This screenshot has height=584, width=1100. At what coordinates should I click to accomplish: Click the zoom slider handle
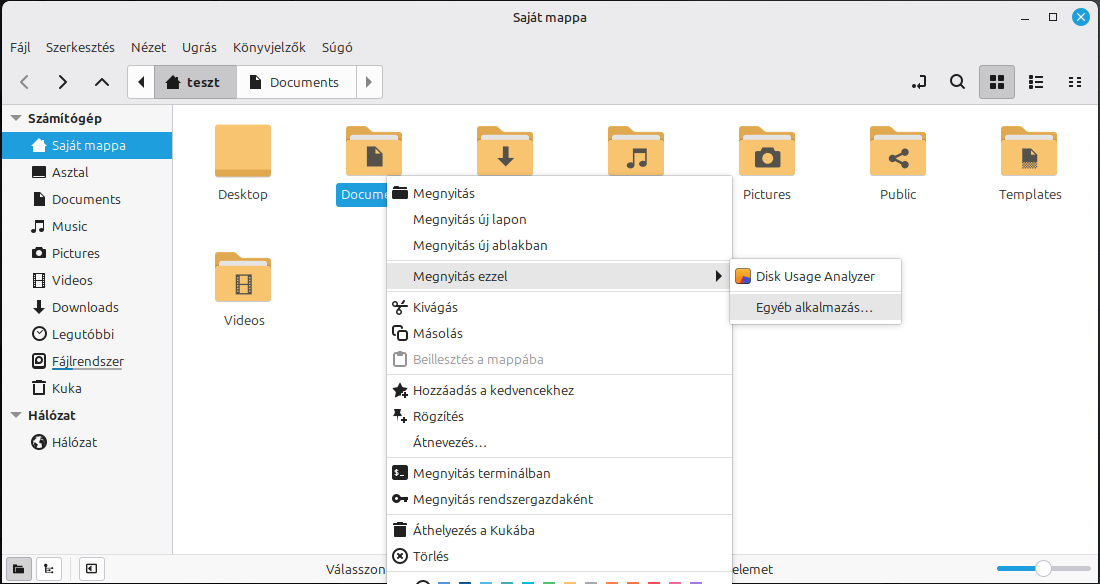tap(1043, 569)
